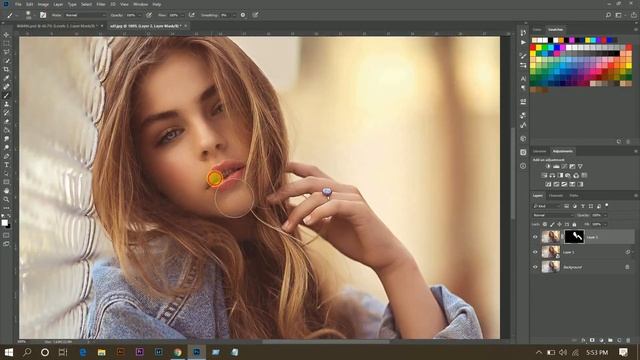Switch to the Color panel tab
640x360 pixels.
click(x=537, y=29)
